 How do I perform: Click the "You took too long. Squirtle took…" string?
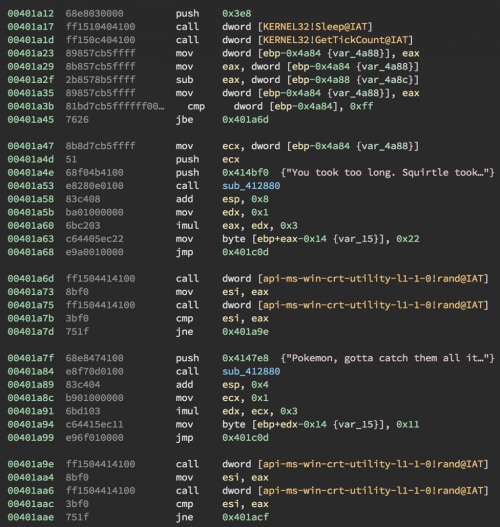tap(387, 172)
